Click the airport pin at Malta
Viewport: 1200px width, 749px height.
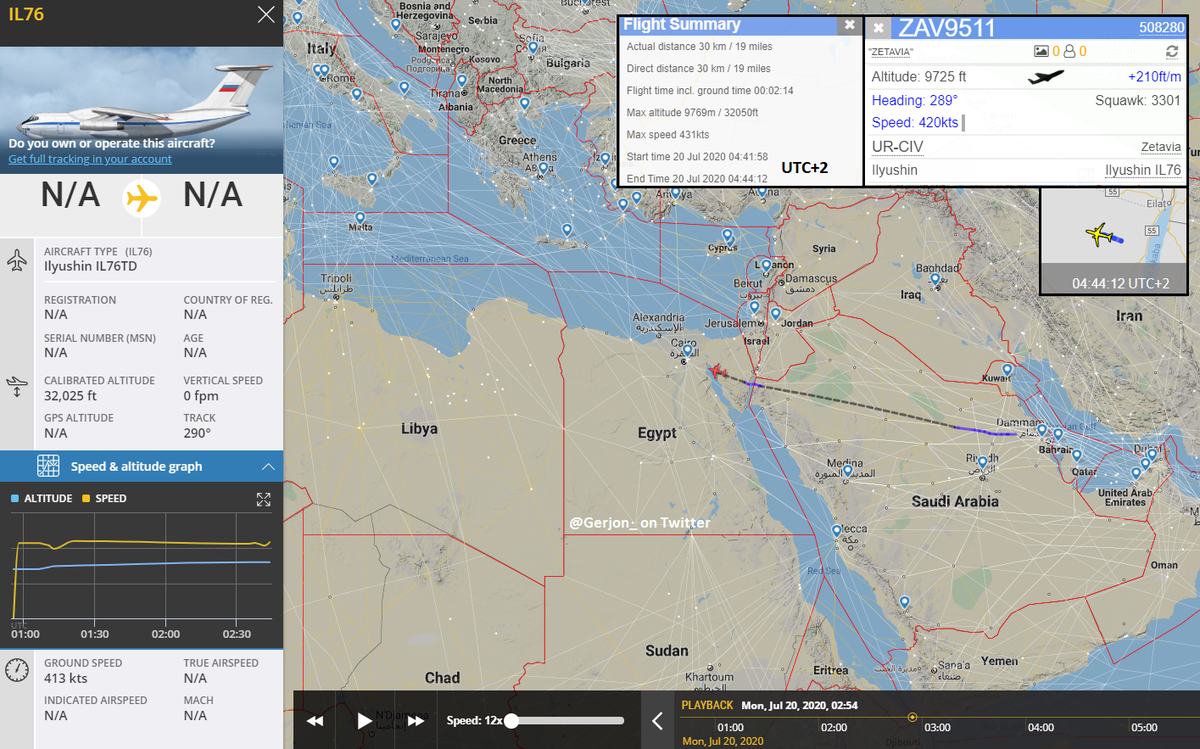359,218
